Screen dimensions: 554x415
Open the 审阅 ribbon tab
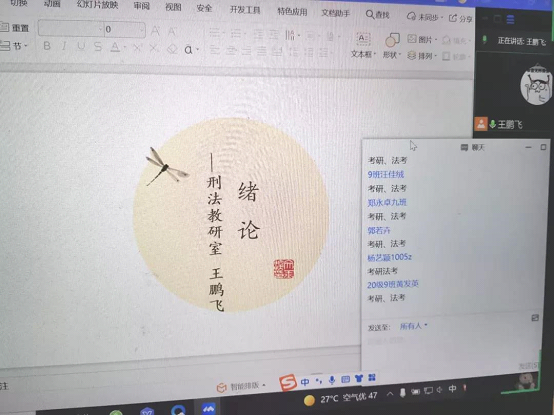click(142, 6)
